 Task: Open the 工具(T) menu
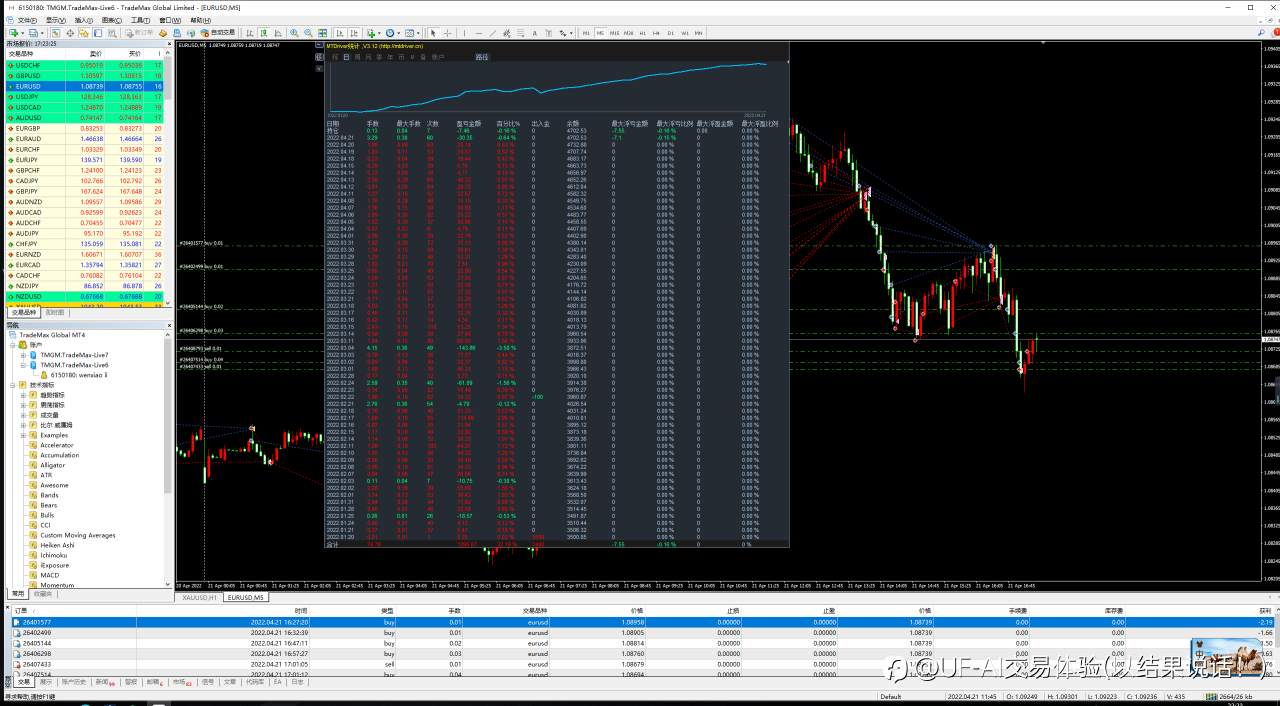[x=140, y=20]
